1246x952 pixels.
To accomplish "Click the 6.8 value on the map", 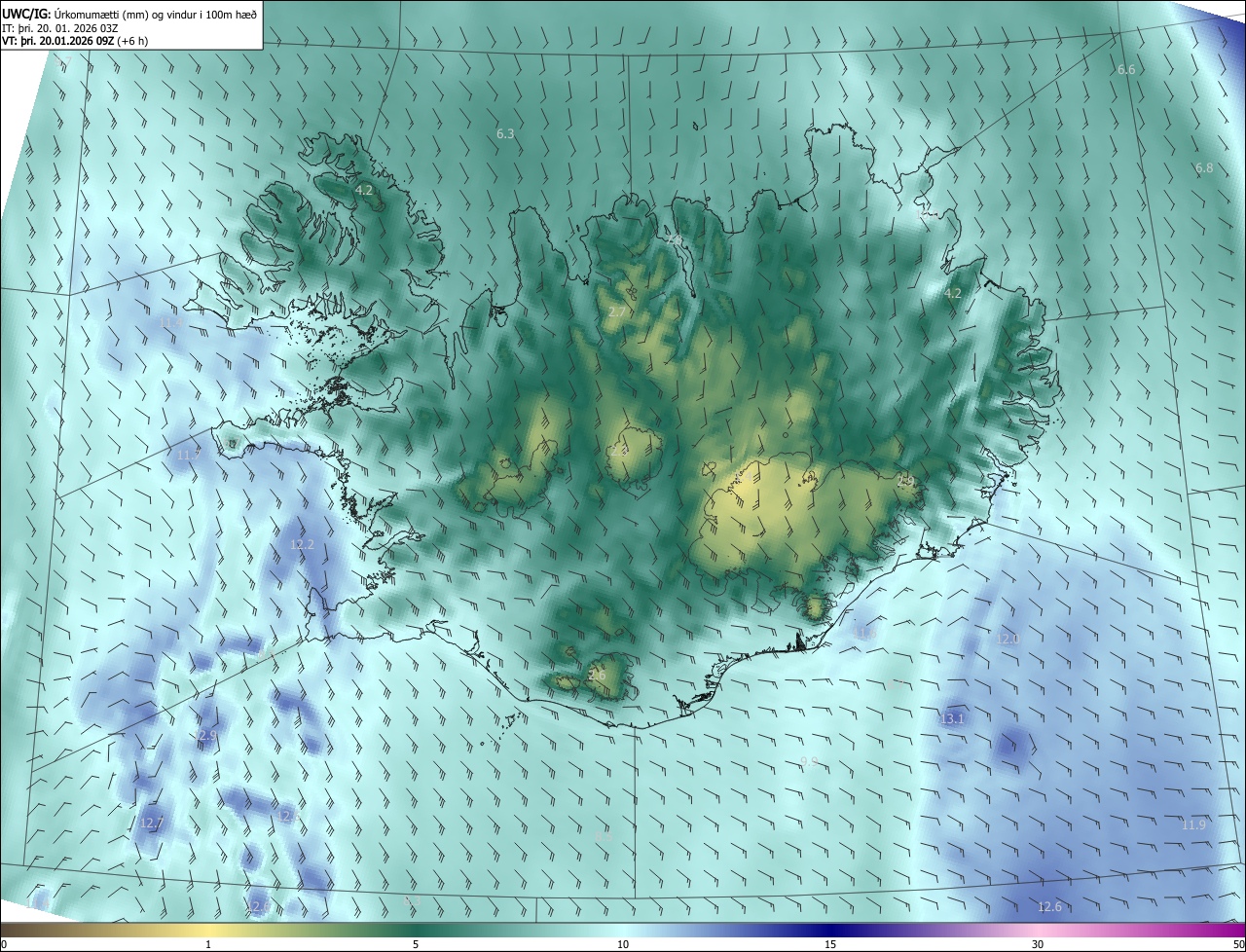I will pos(1204,167).
